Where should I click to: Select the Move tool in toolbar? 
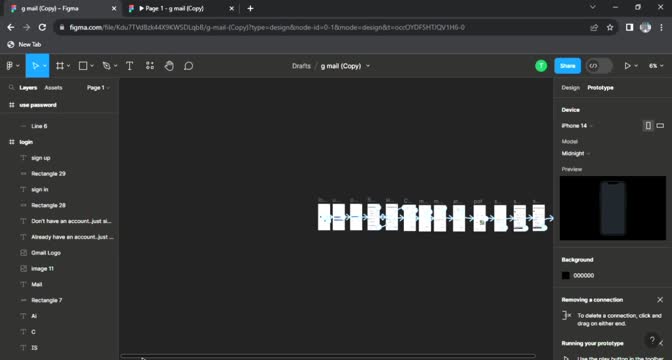(36, 66)
